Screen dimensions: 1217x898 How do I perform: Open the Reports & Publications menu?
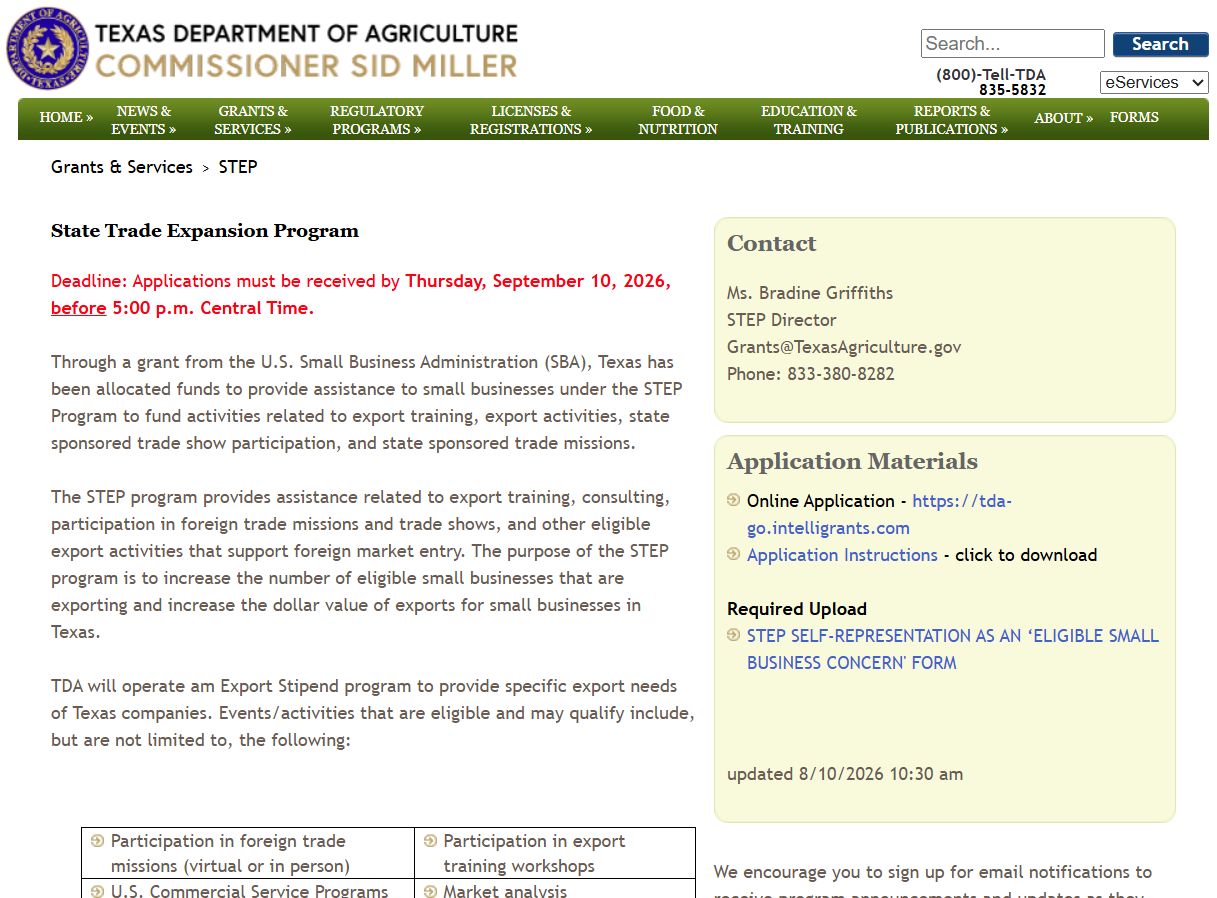coord(951,120)
